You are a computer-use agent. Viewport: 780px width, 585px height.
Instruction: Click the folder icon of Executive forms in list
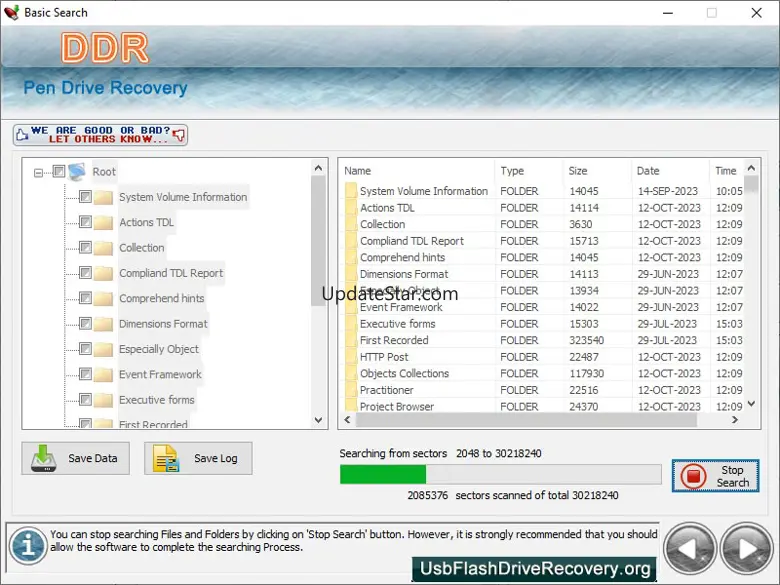(x=351, y=324)
